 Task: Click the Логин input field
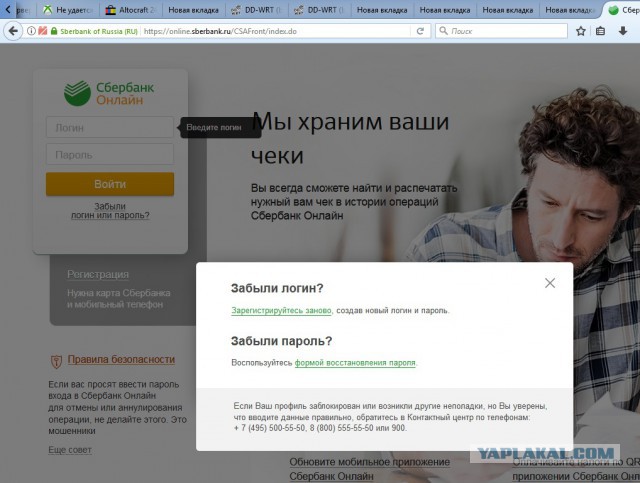pyautogui.click(x=110, y=127)
